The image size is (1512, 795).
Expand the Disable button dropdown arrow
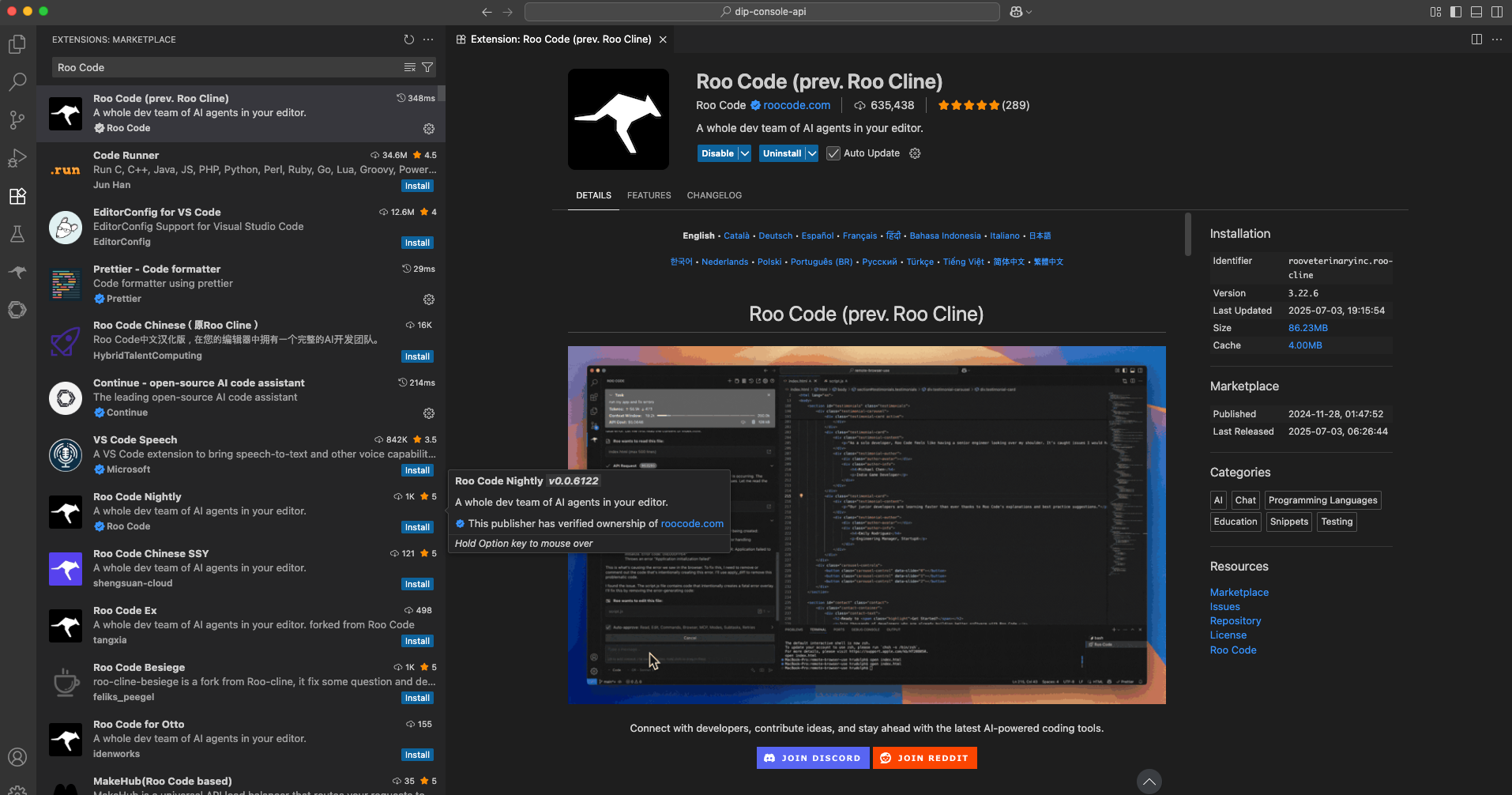pyautogui.click(x=744, y=153)
